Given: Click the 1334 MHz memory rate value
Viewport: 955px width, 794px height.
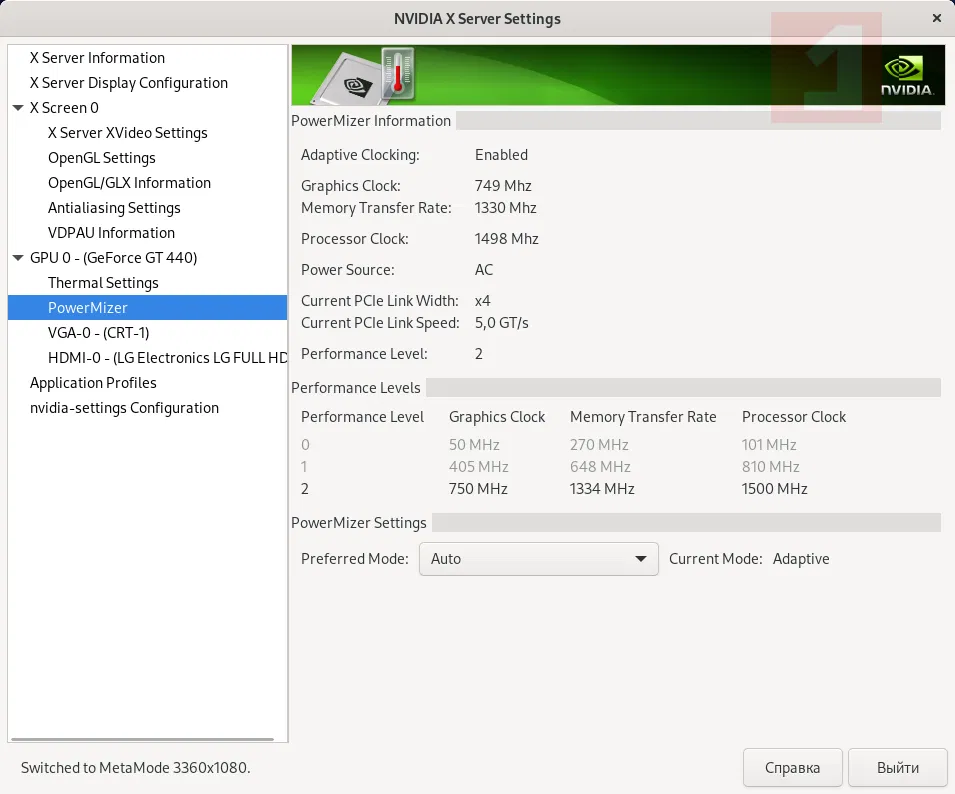Looking at the screenshot, I should [602, 489].
